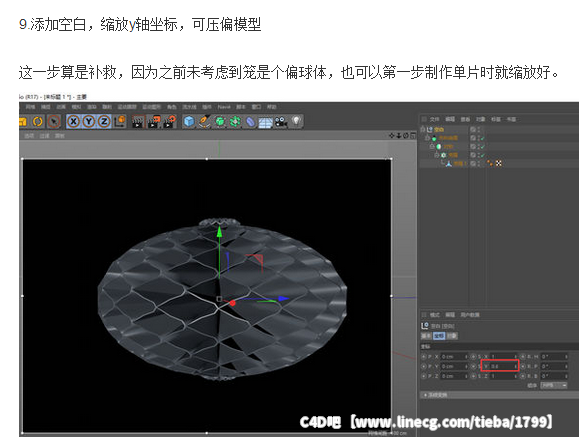Render to the Picture Viewer
The width and height of the screenshot is (586, 441).
[x=154, y=121]
